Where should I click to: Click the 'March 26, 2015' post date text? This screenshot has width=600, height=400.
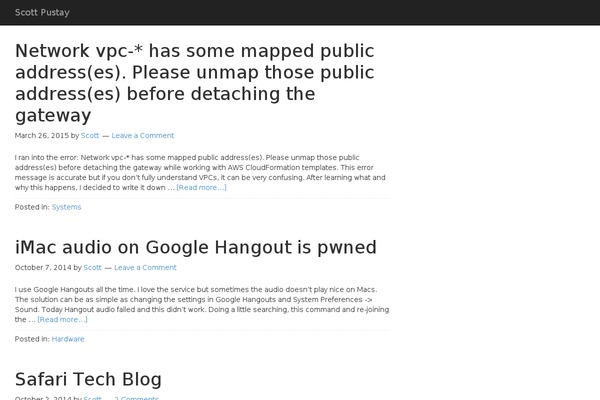pyautogui.click(x=42, y=136)
